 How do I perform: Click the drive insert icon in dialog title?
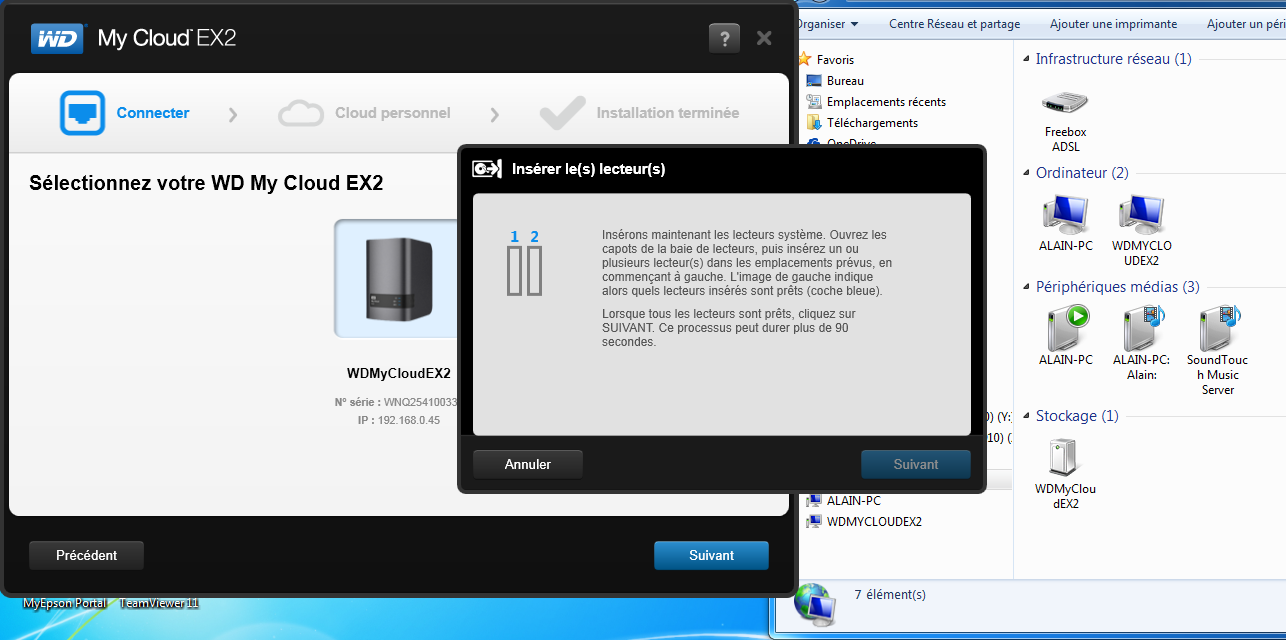(487, 169)
